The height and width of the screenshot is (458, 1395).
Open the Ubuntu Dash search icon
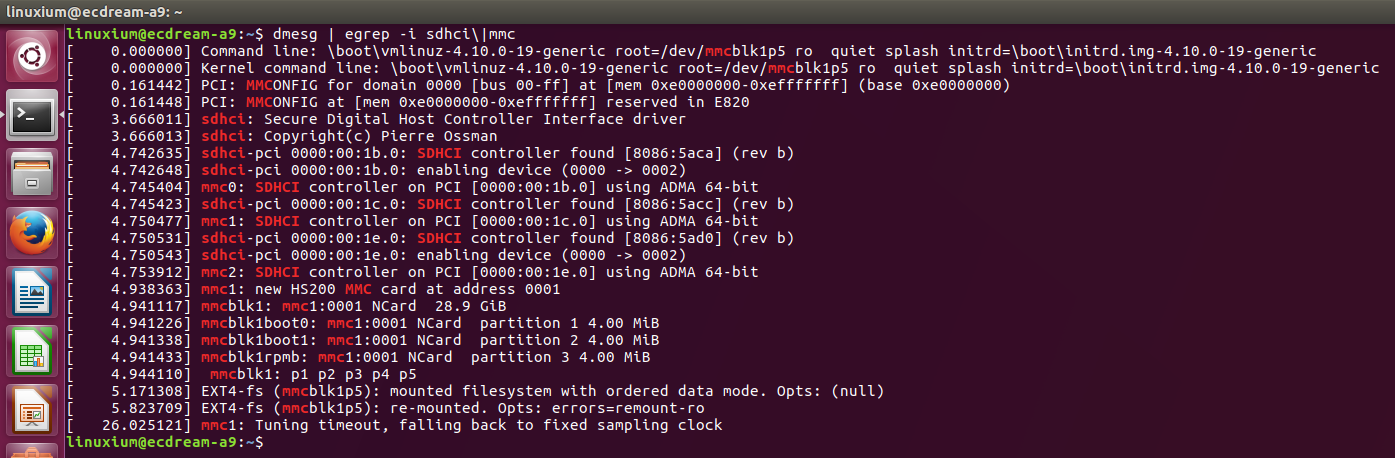coord(32,57)
